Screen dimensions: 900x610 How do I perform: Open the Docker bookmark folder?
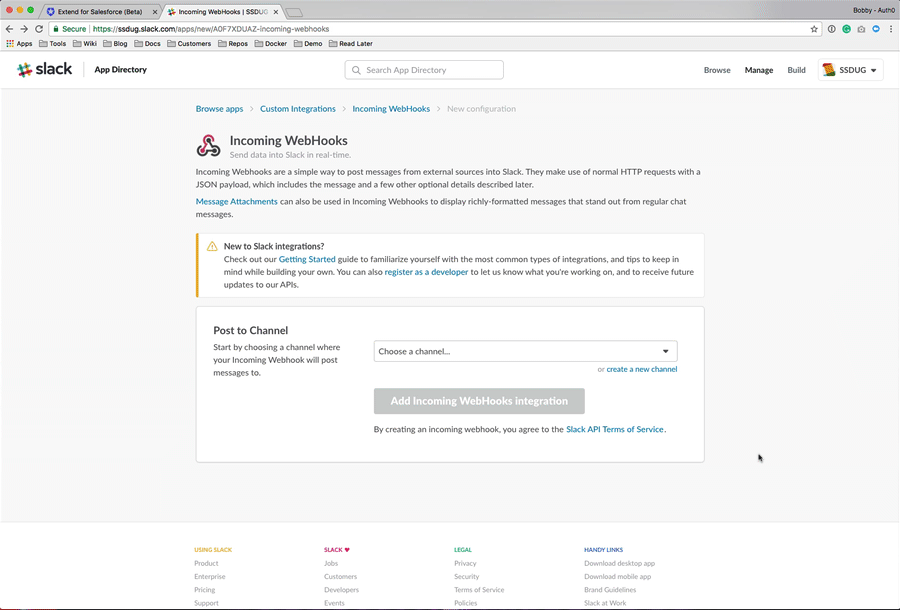point(270,44)
